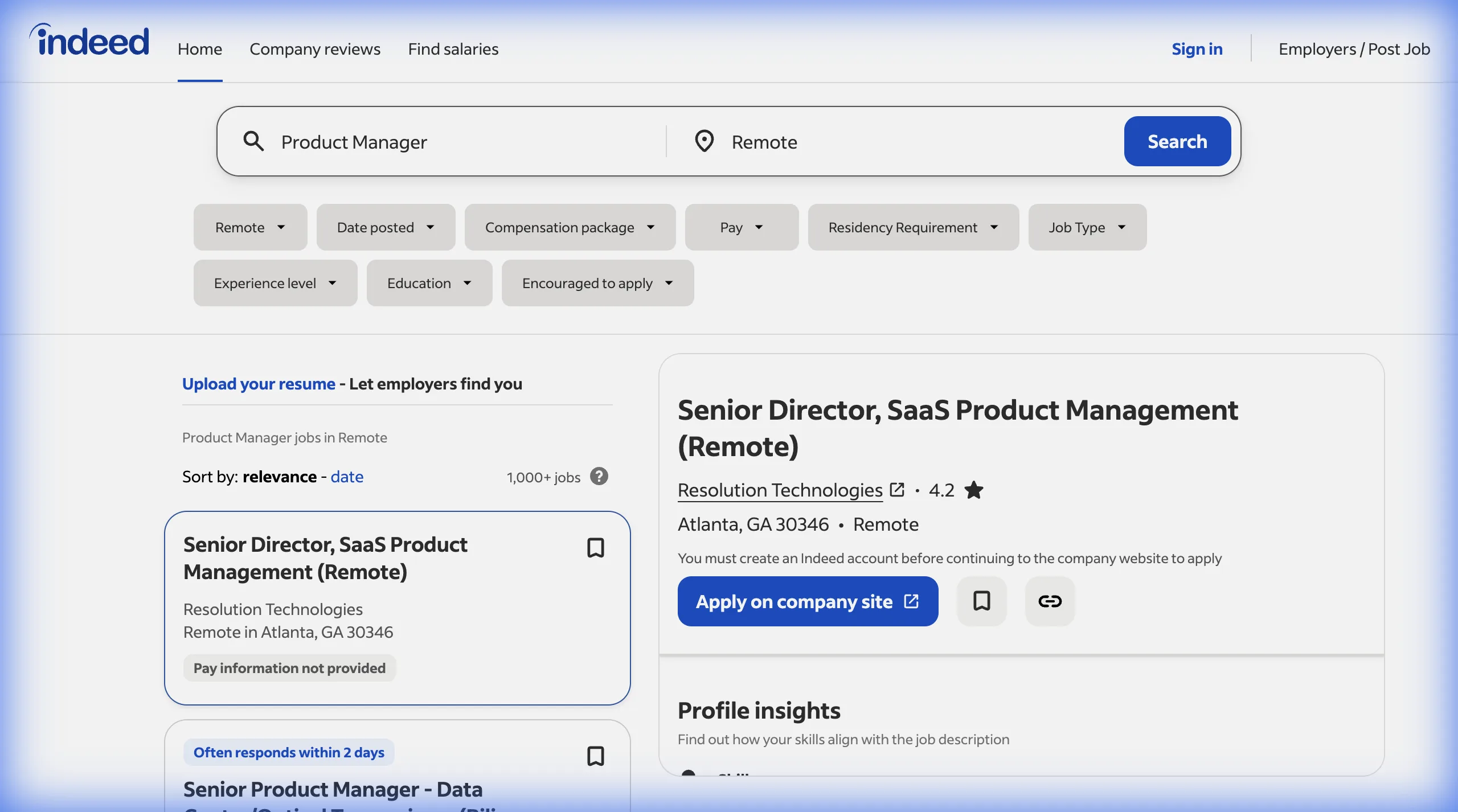
Task: Click the Indeed logo
Action: 88,40
